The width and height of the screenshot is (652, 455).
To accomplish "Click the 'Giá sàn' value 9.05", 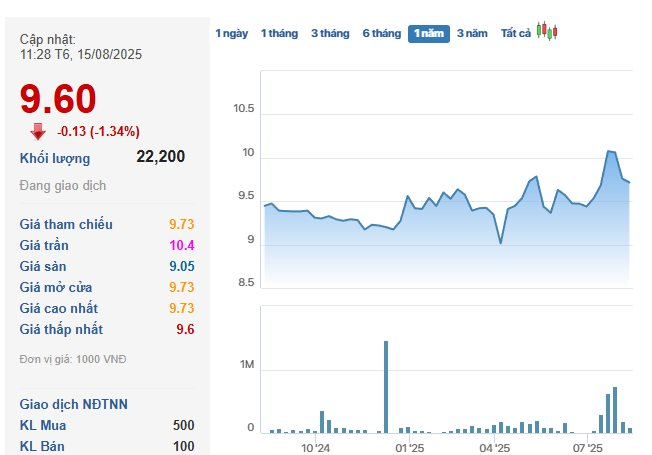I will [x=181, y=266].
